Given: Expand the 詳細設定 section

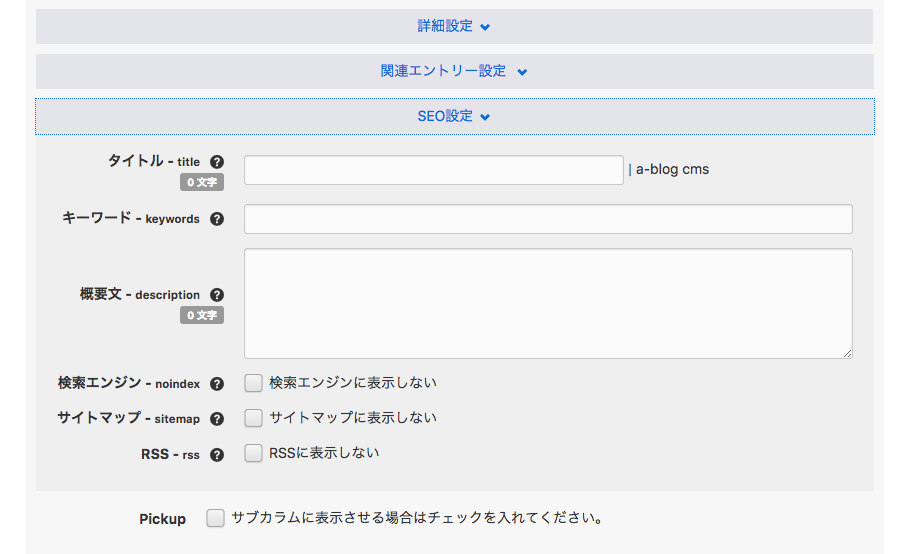Looking at the screenshot, I should [x=454, y=27].
